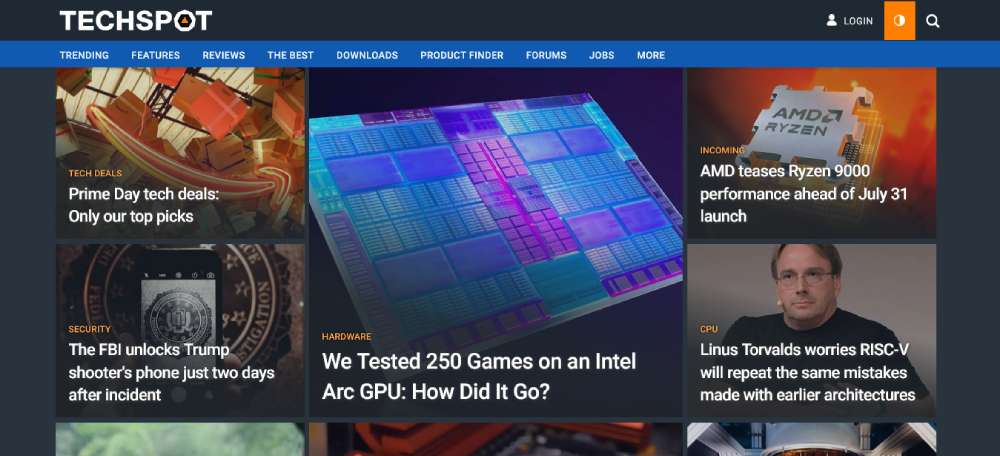Click the user login icon
The image size is (1000, 456).
(831, 20)
